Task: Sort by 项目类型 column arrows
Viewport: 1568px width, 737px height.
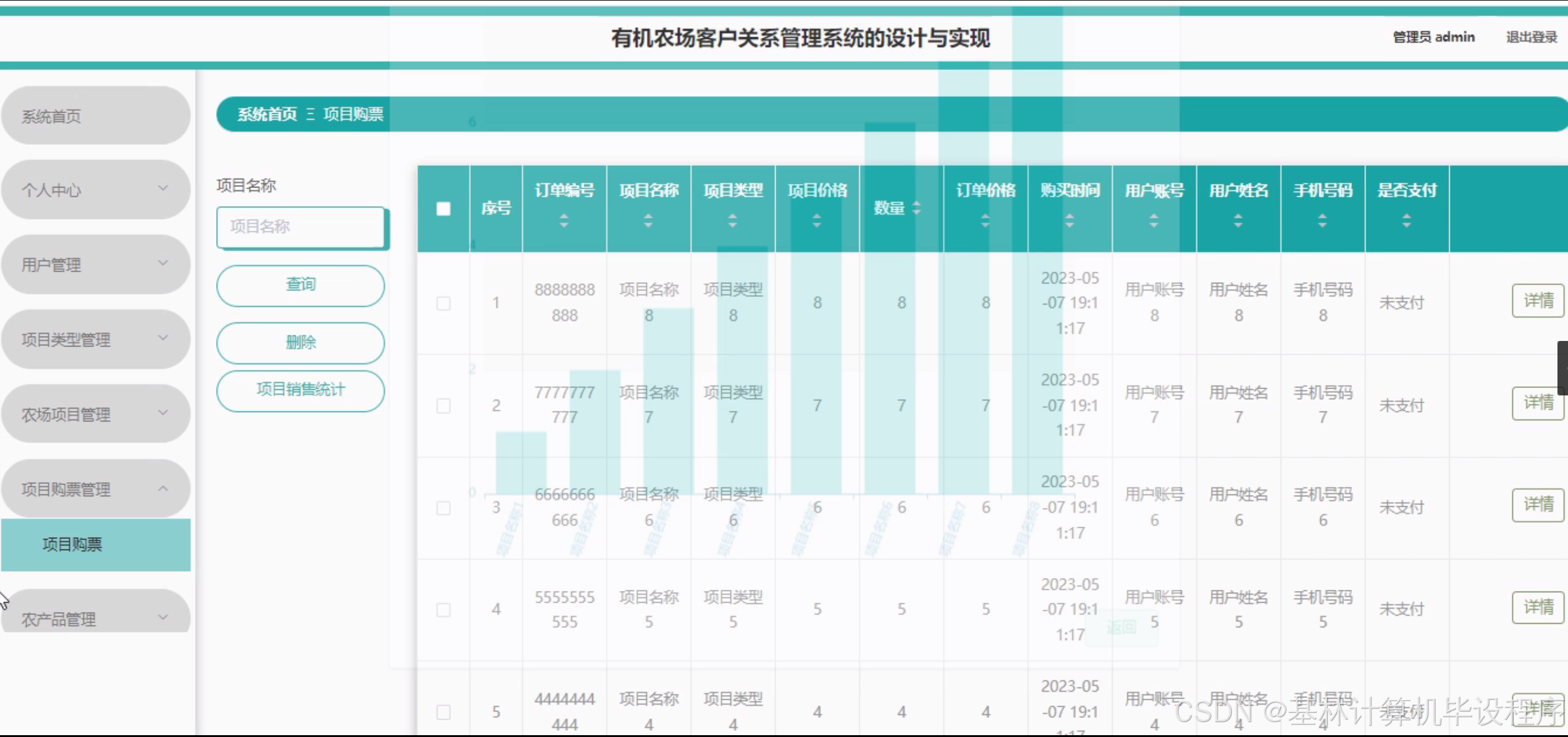Action: pos(732,220)
